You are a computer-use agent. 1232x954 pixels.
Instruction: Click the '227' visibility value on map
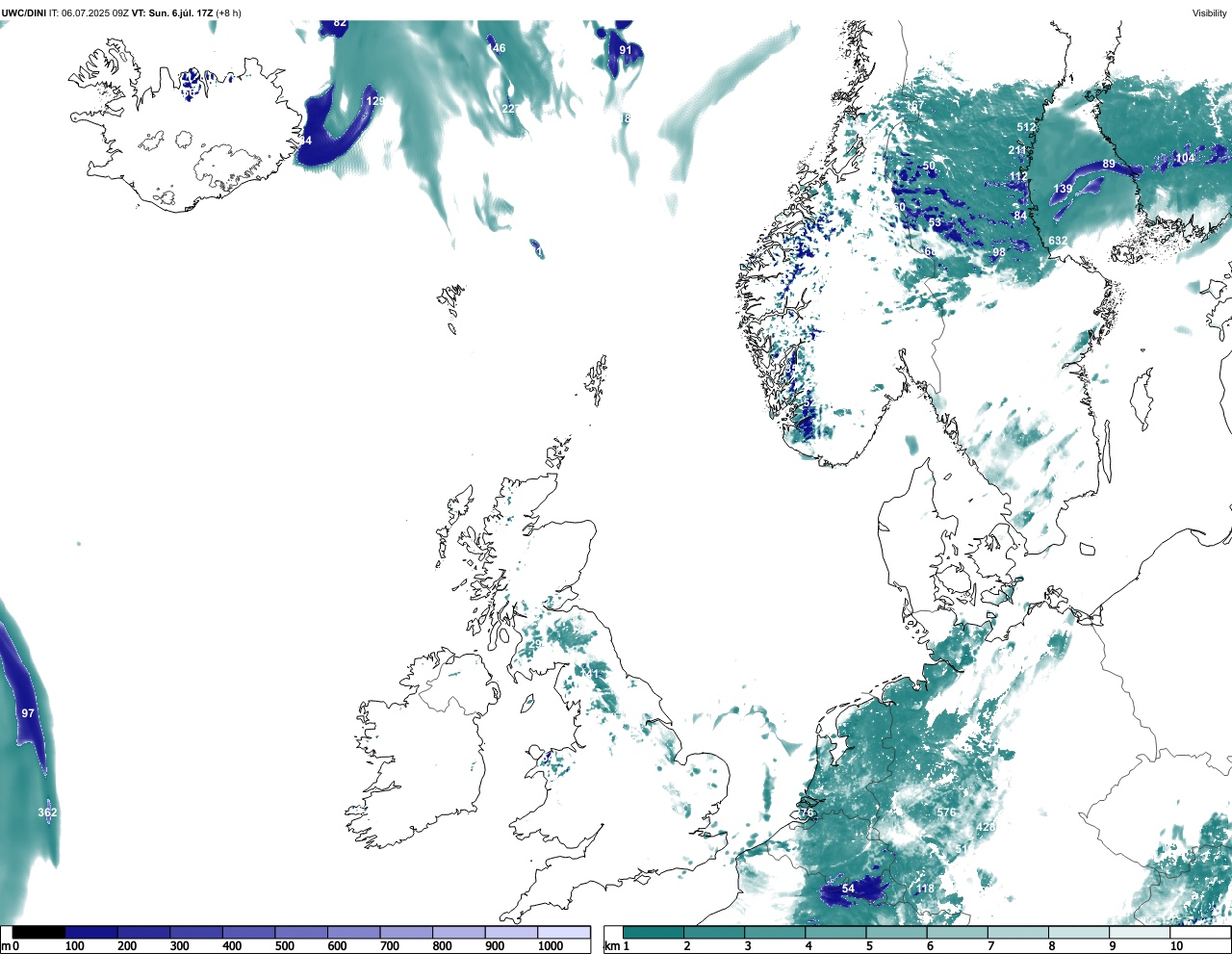(x=510, y=109)
